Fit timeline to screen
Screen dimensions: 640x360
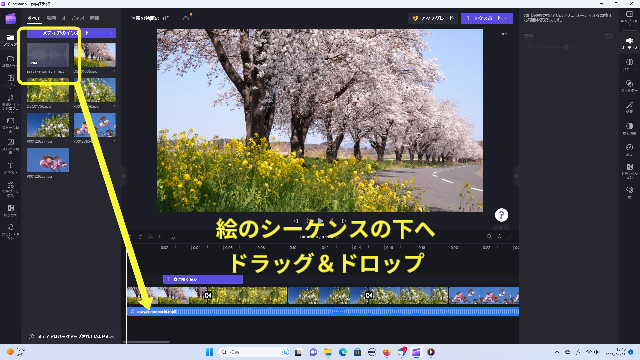point(510,236)
